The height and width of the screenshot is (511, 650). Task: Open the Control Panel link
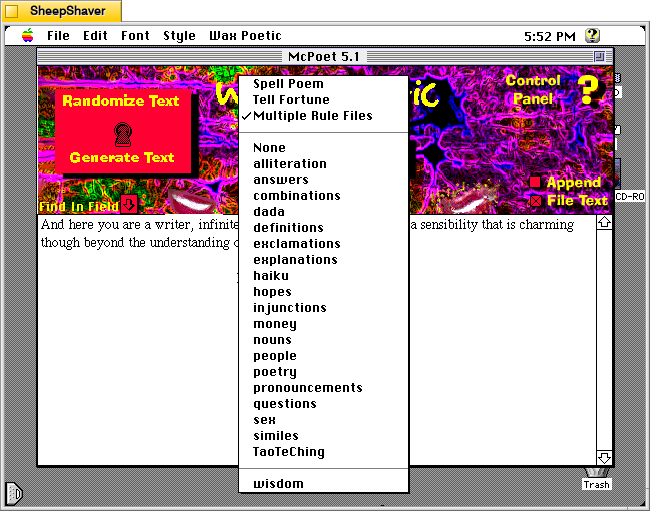click(x=533, y=90)
